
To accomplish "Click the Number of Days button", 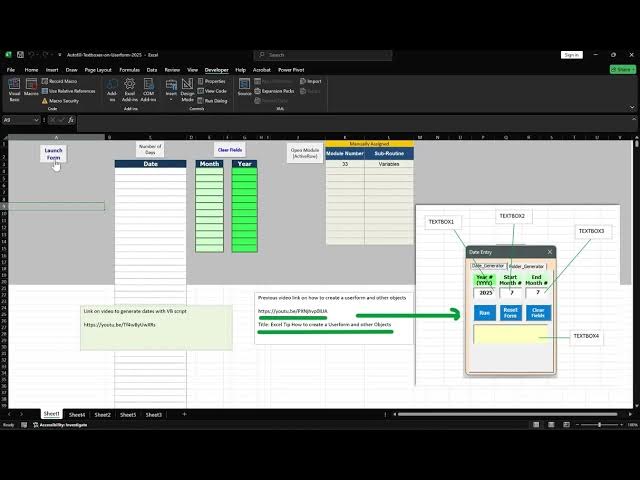I will tap(150, 149).
